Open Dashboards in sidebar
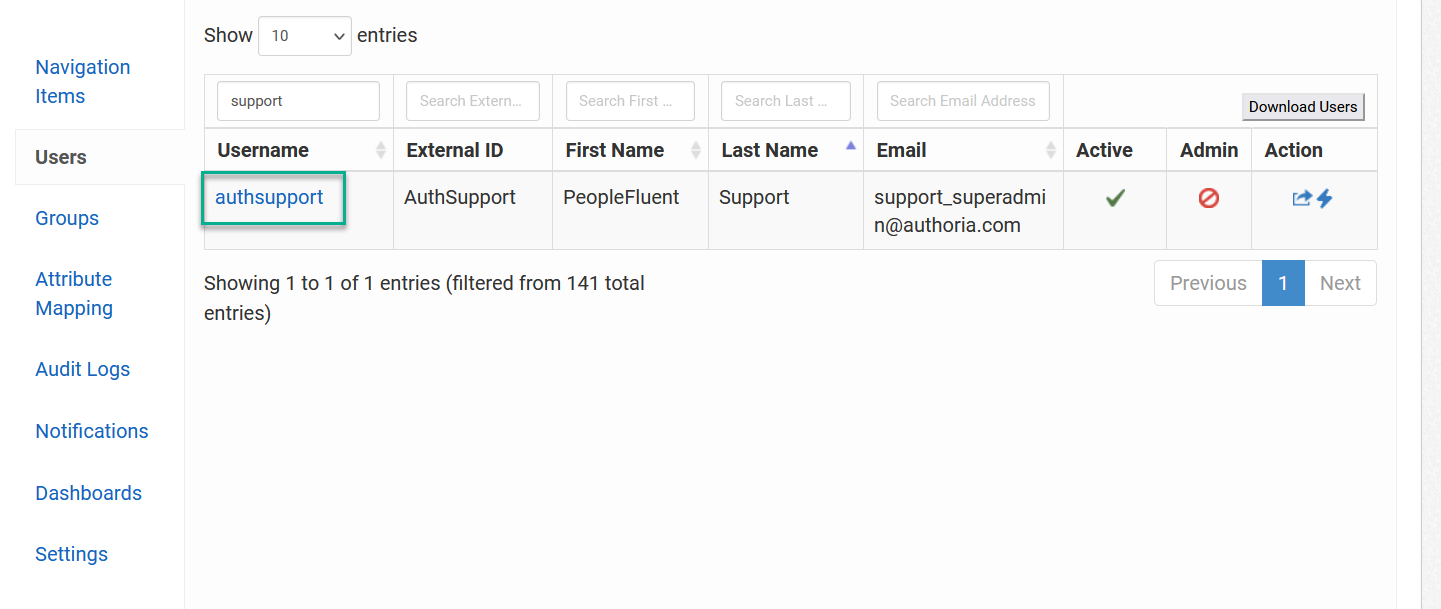The height and width of the screenshot is (609, 1441). [x=89, y=493]
